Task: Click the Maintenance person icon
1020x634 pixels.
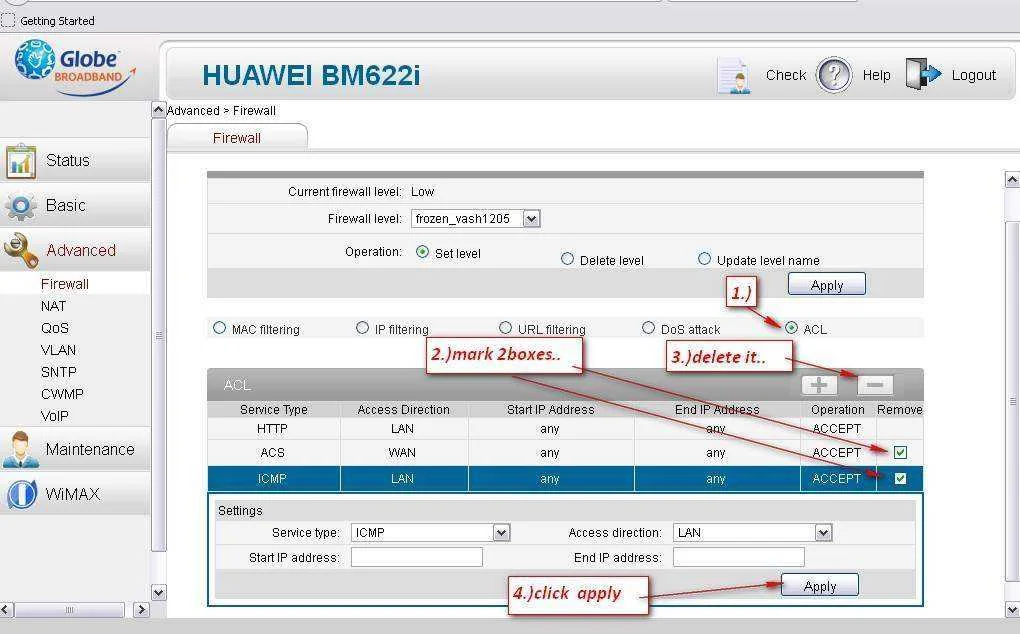Action: point(21,449)
